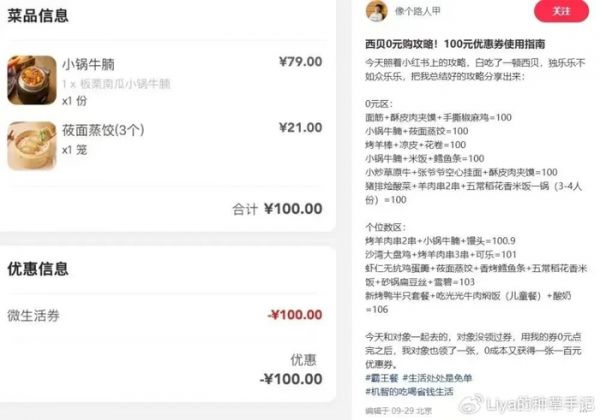Click the 优惠信息 section heading
Screen dimensions: 600x420
37,269
